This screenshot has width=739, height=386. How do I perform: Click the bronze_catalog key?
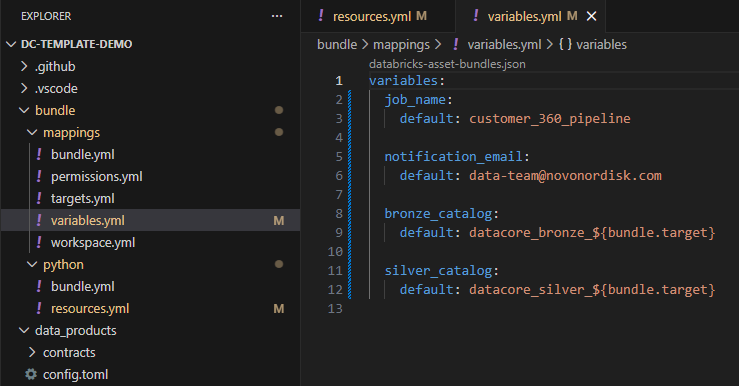click(438, 214)
